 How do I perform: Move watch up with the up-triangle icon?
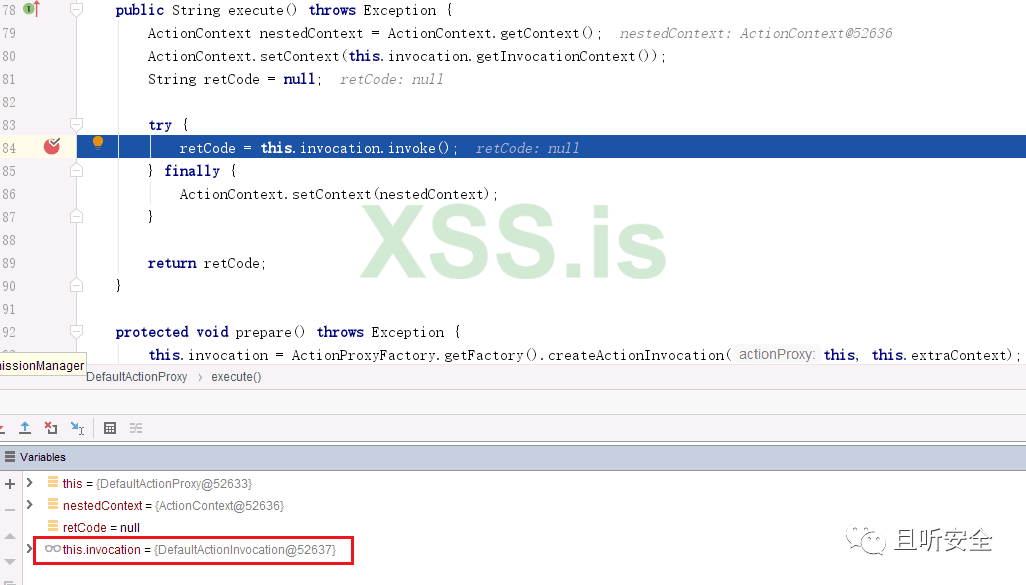click(x=10, y=536)
